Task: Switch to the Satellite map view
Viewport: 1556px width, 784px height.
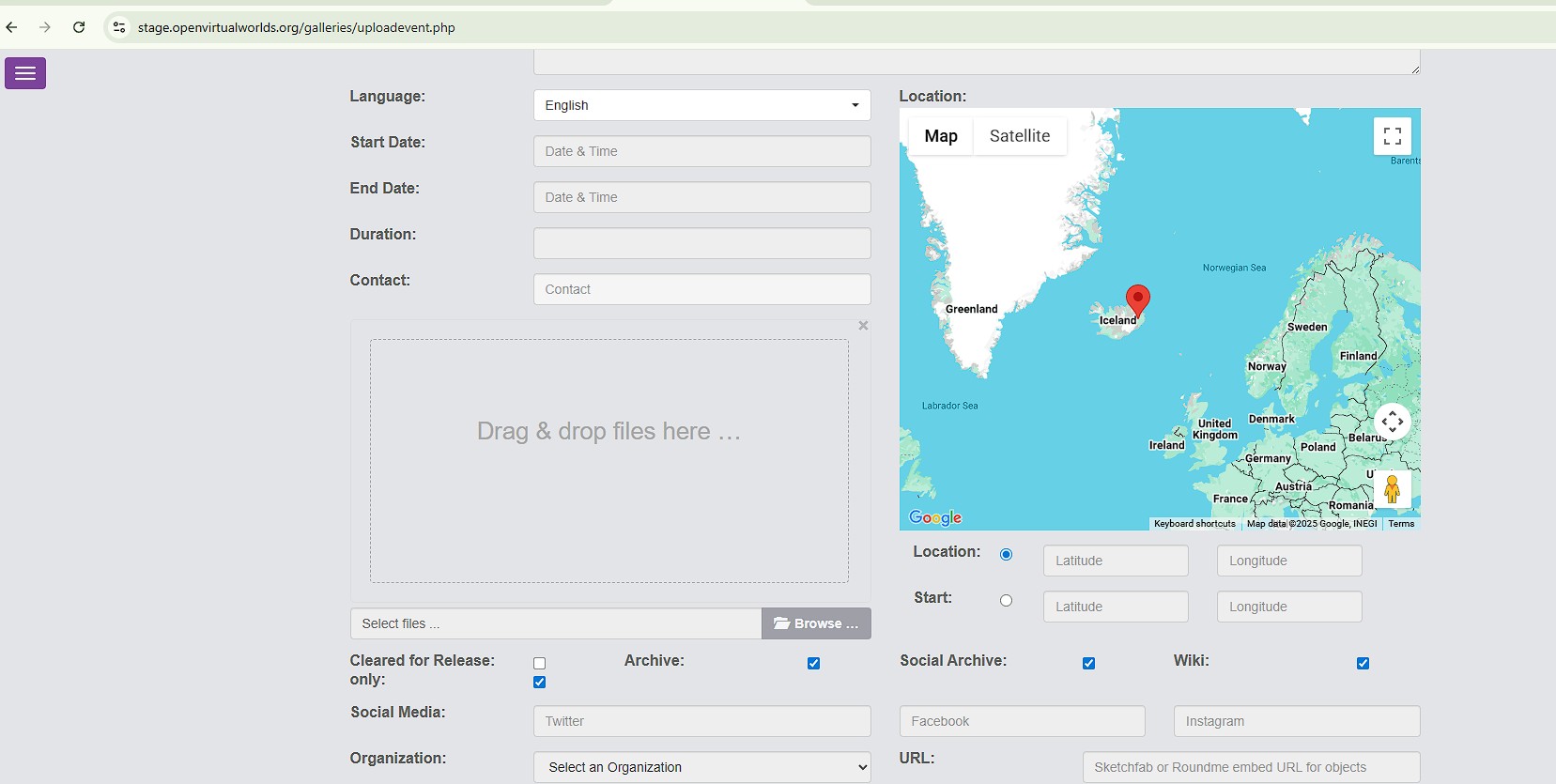Action: pos(1019,136)
